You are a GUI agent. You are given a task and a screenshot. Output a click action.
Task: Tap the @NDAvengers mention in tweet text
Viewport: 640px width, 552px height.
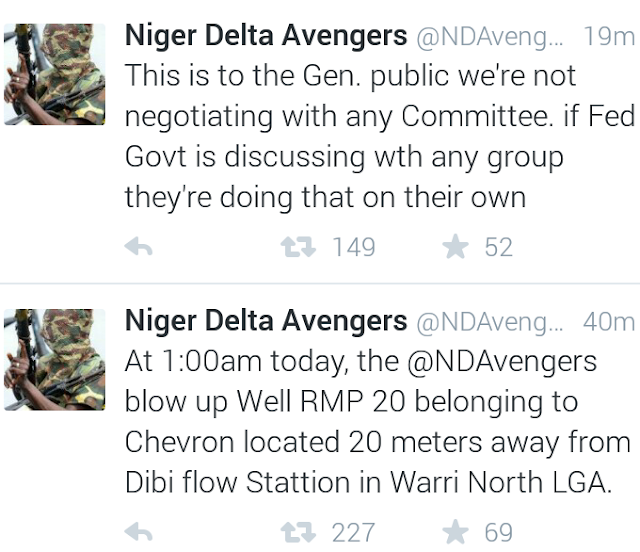pos(502,362)
